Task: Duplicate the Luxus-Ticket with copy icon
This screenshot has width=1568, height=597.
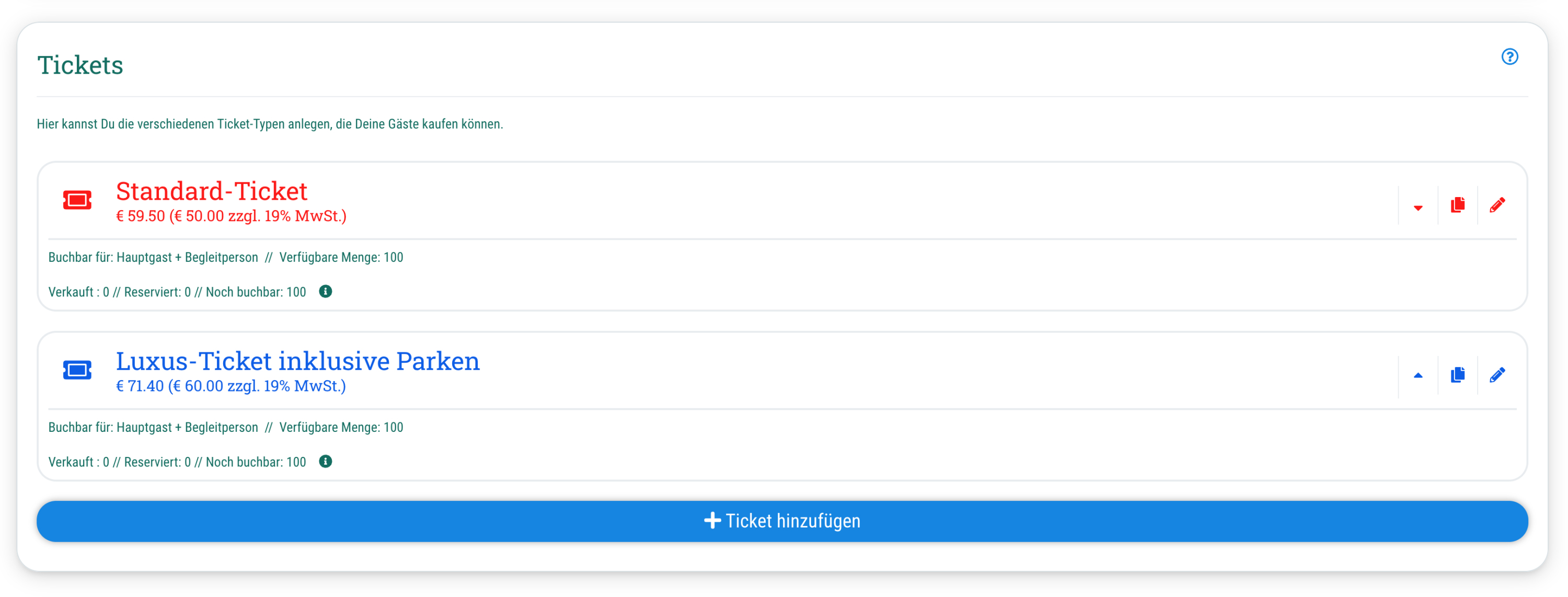Action: pos(1457,375)
